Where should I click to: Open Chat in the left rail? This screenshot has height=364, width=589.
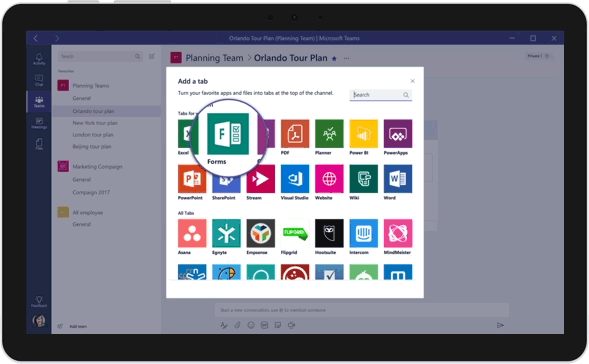tap(39, 80)
